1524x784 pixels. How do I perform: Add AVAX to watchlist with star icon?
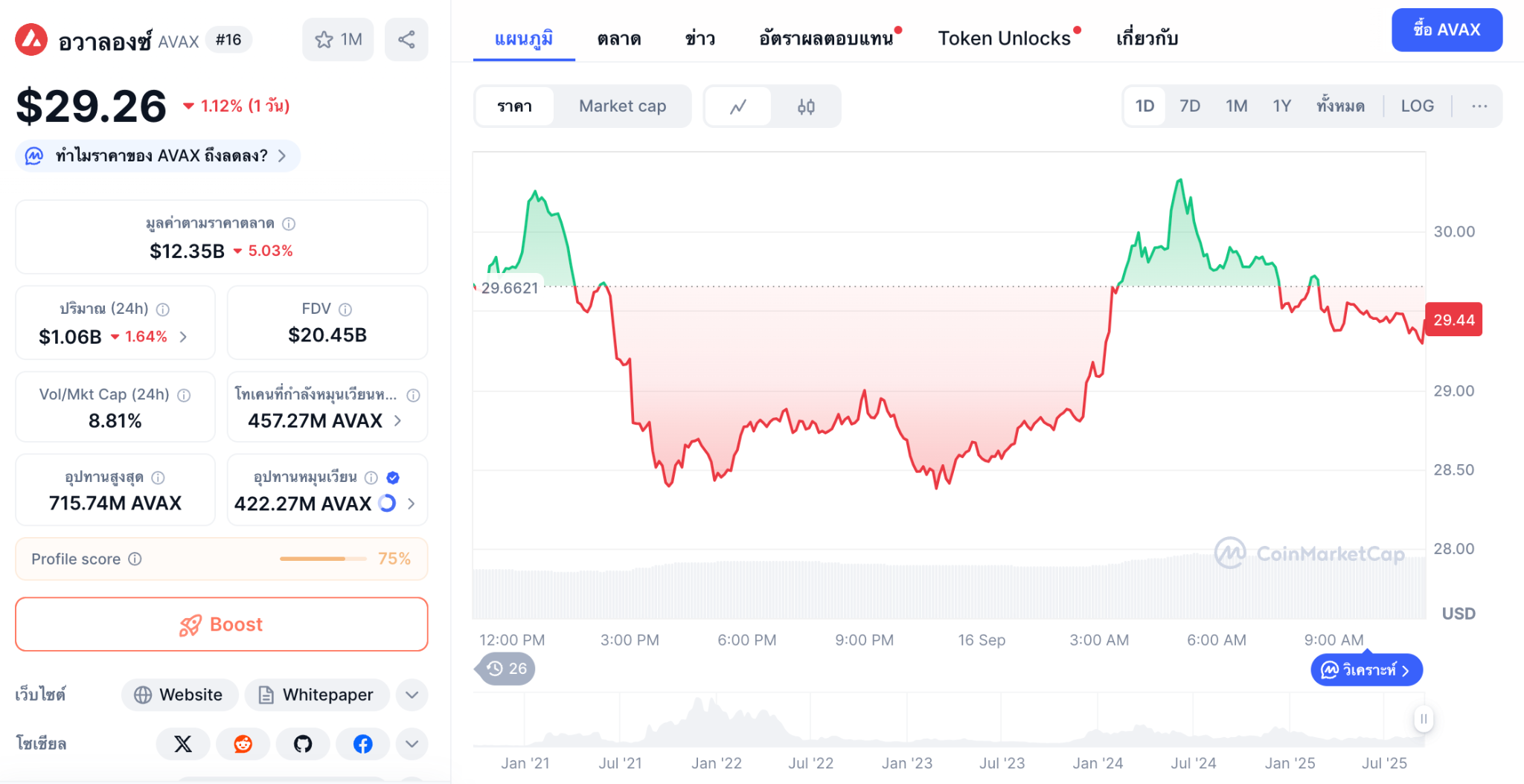(x=338, y=39)
